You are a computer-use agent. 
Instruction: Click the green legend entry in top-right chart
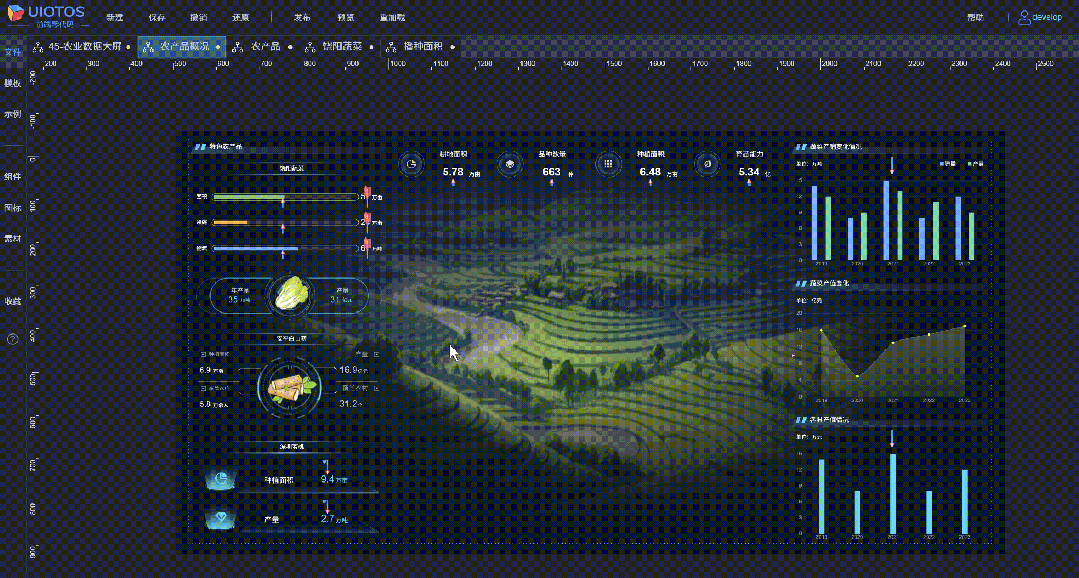(x=976, y=164)
